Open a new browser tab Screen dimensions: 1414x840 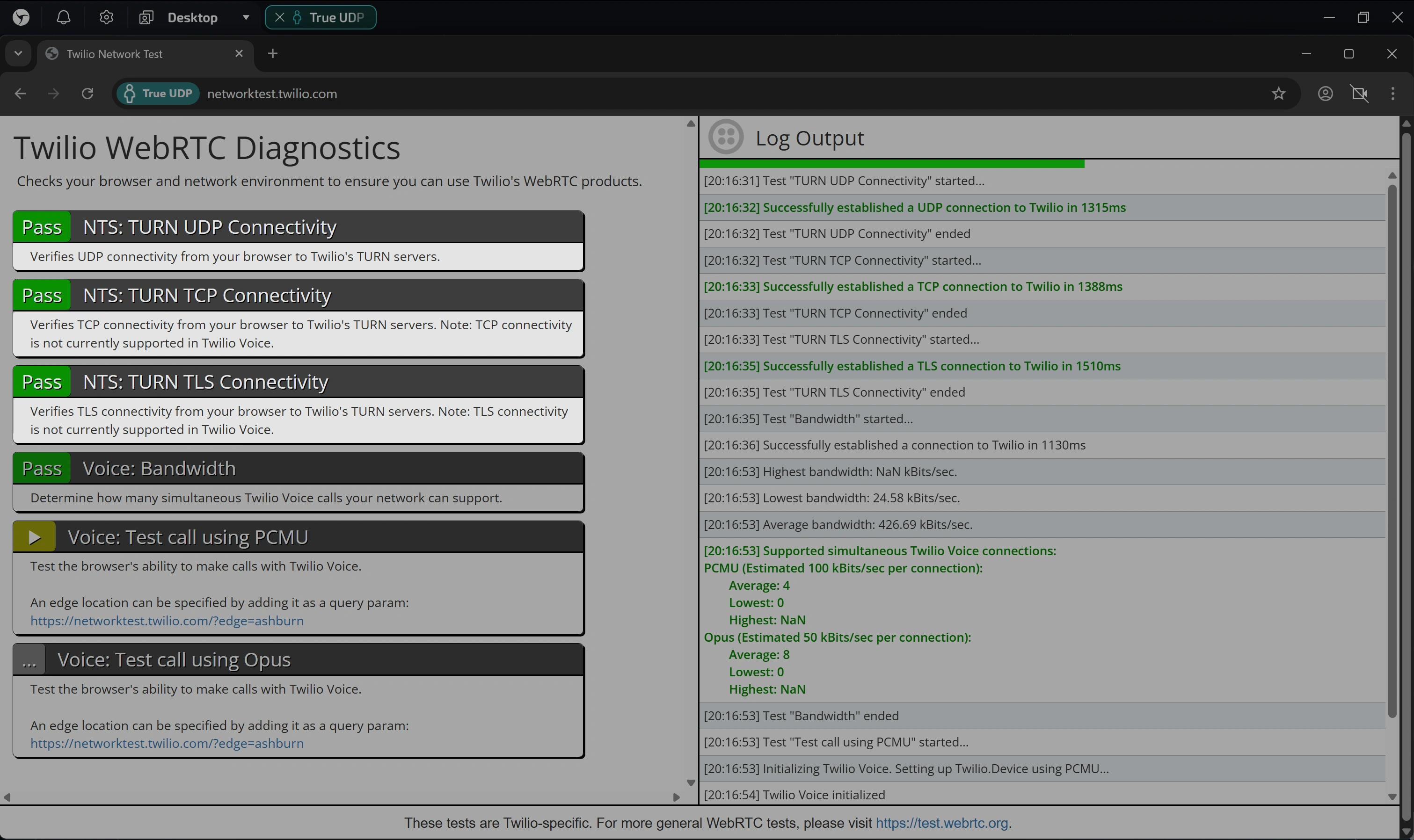(272, 54)
